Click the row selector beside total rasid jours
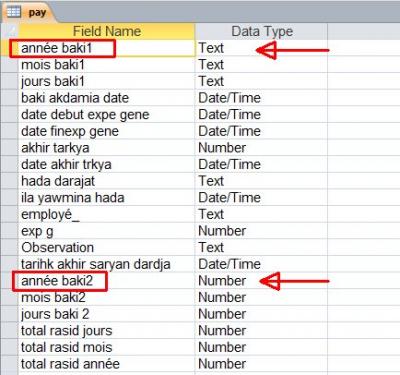This screenshot has width=400, height=375. pos(10,331)
